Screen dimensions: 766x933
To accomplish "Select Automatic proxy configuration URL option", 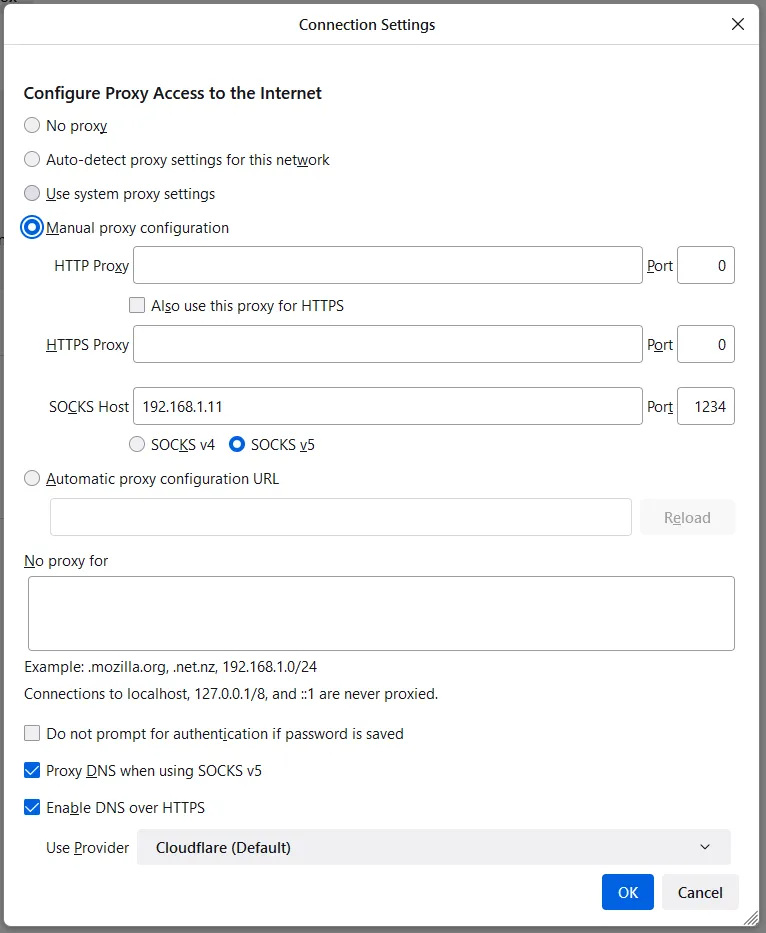I will pos(32,478).
